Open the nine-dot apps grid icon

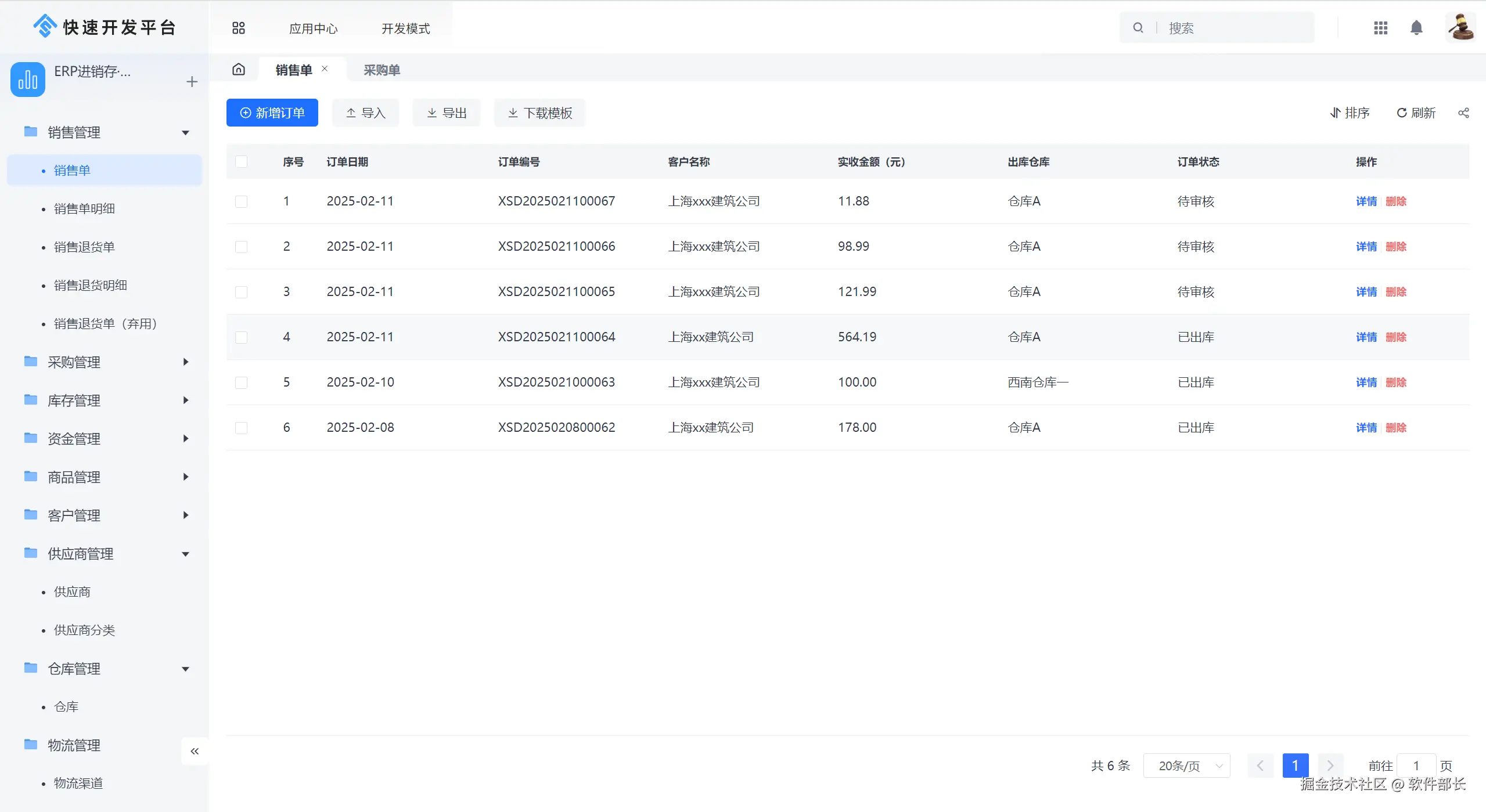[x=1381, y=28]
